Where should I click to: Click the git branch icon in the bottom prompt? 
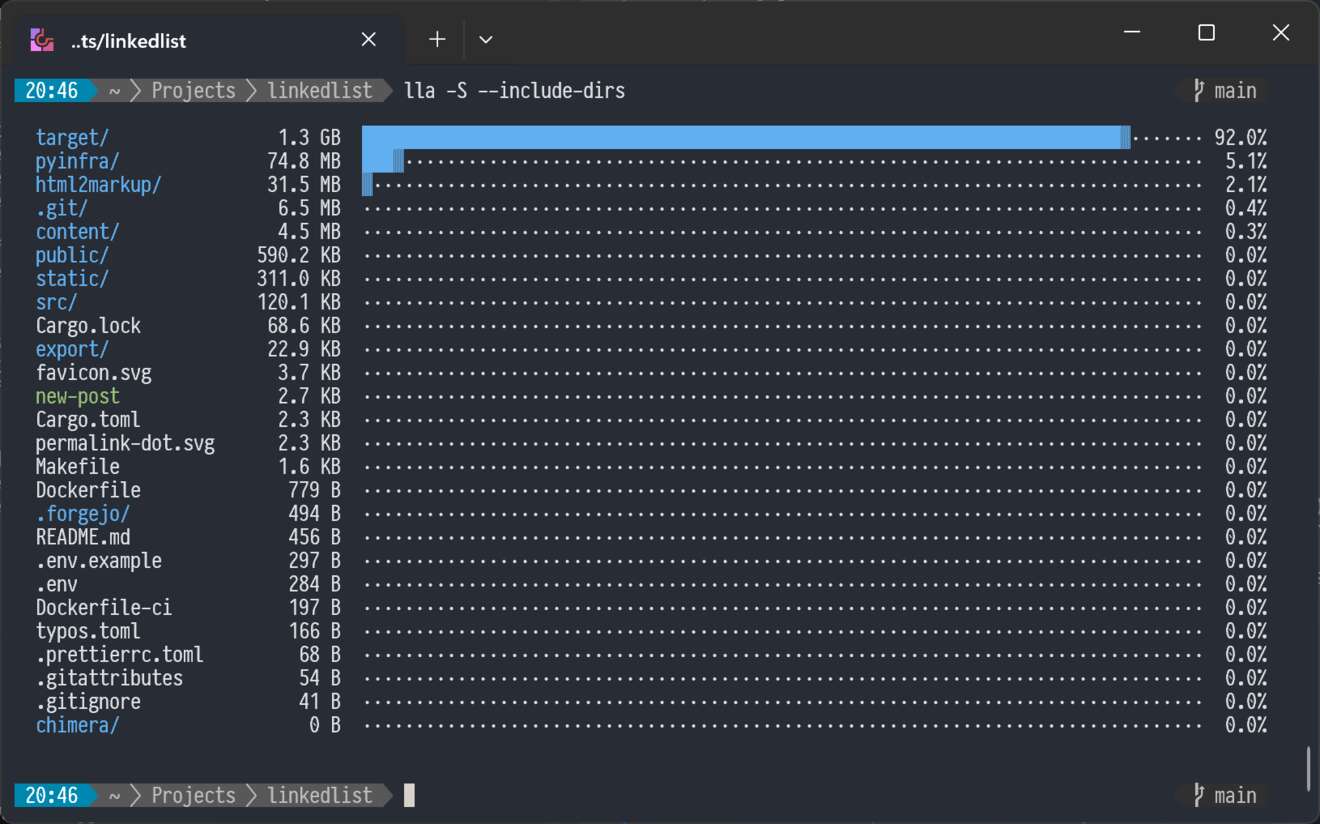[1198, 796]
